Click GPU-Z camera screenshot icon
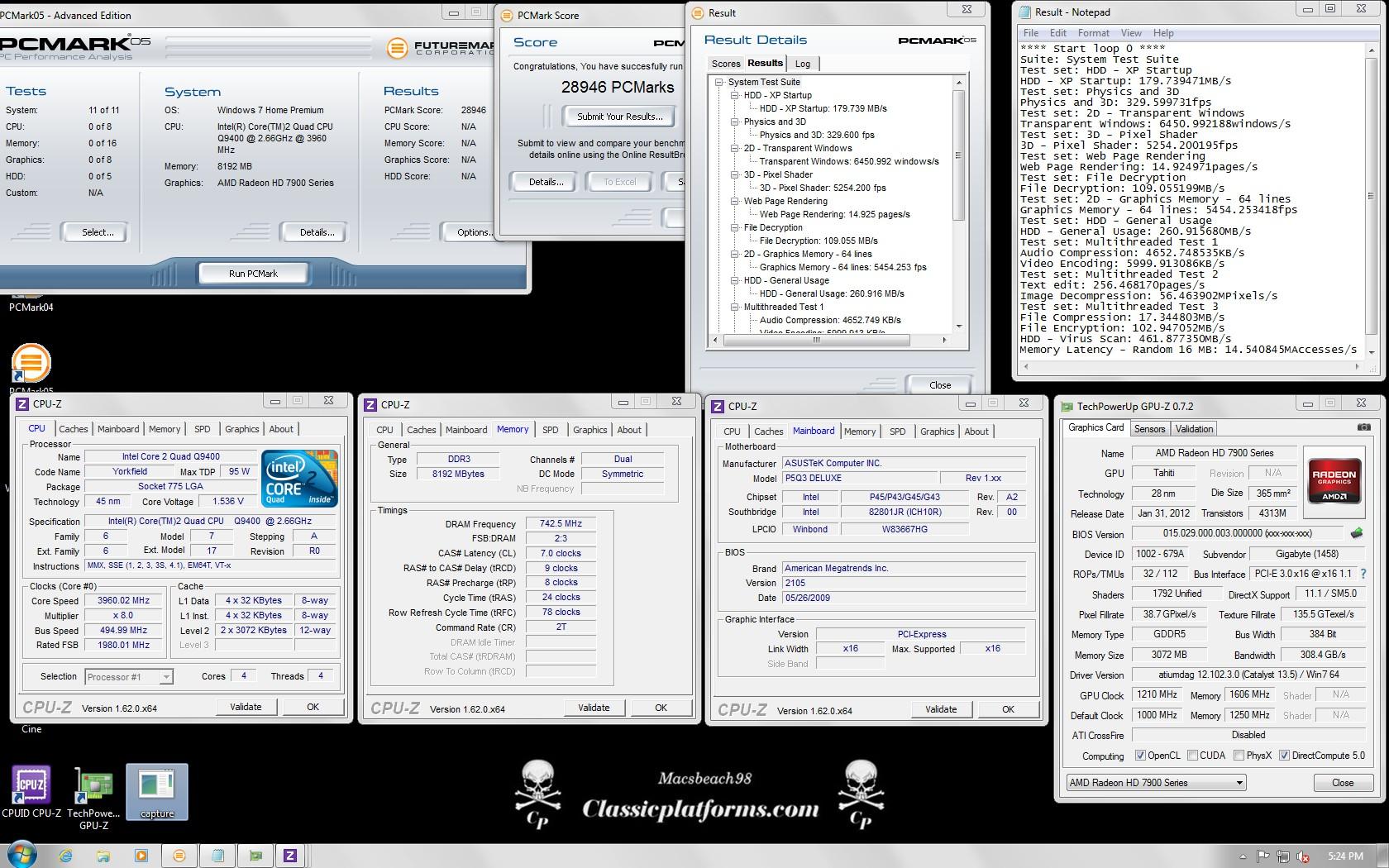This screenshot has height=868, width=1389. [x=1364, y=427]
